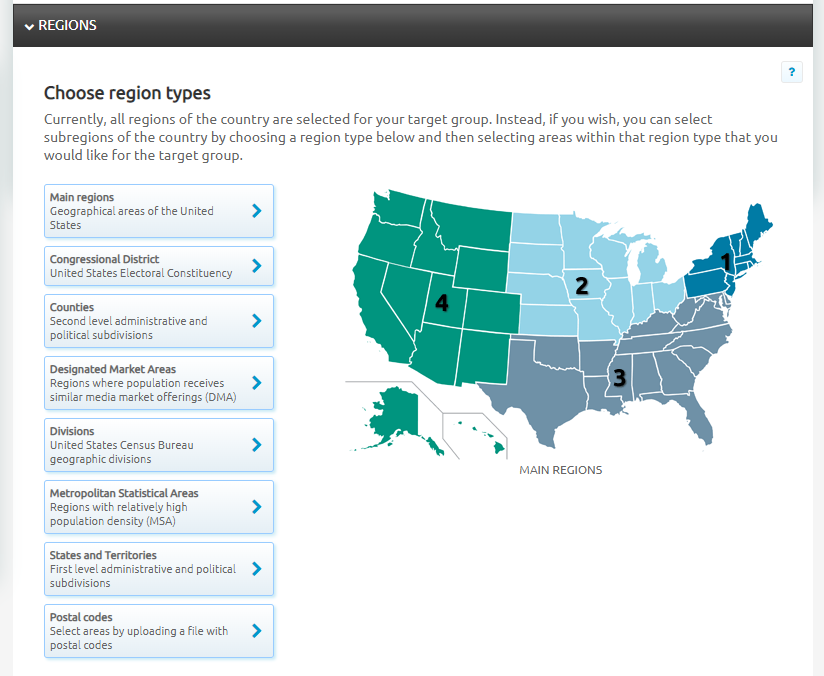The height and width of the screenshot is (676, 824).
Task: Choose States and Territories region type
Action: point(145,569)
